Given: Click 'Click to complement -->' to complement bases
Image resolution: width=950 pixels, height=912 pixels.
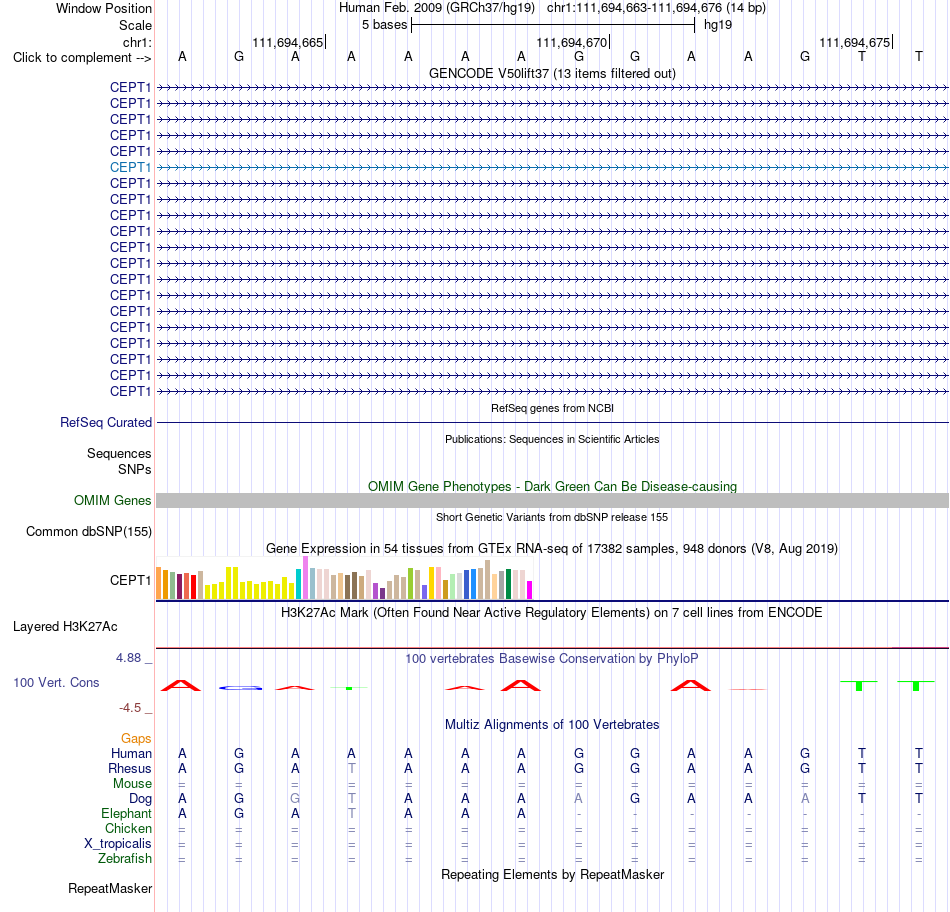Looking at the screenshot, I should pos(82,58).
